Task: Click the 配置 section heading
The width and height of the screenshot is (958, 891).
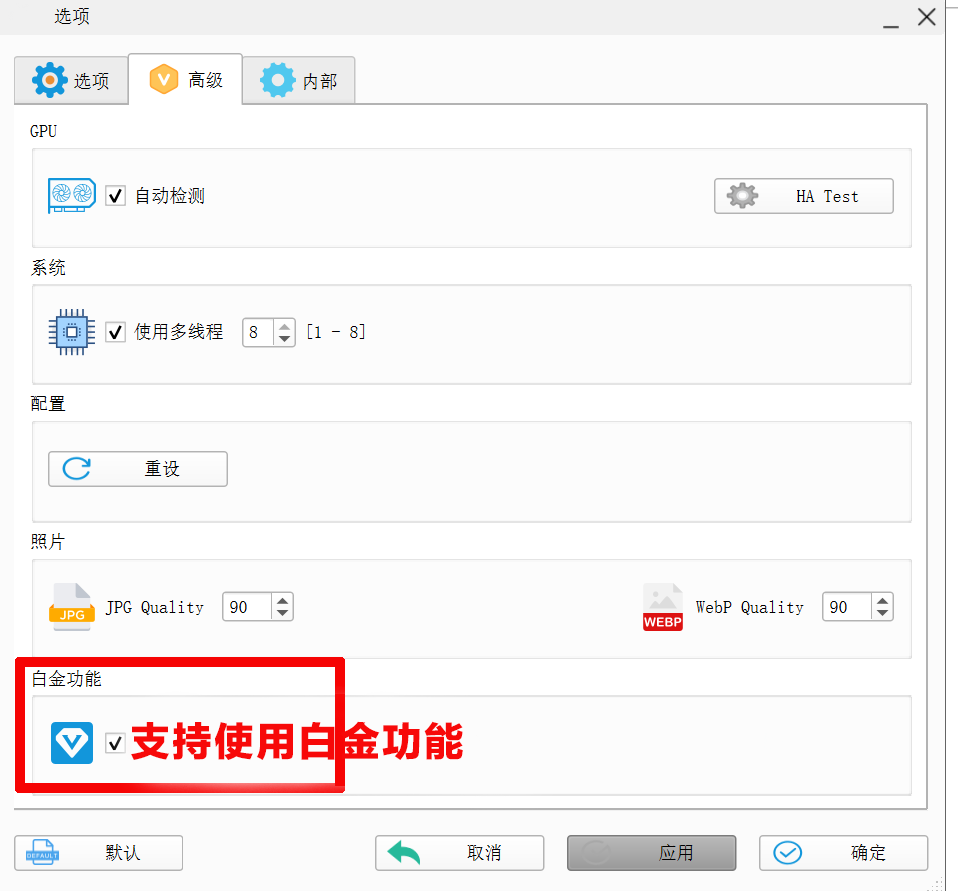Action: [x=48, y=403]
